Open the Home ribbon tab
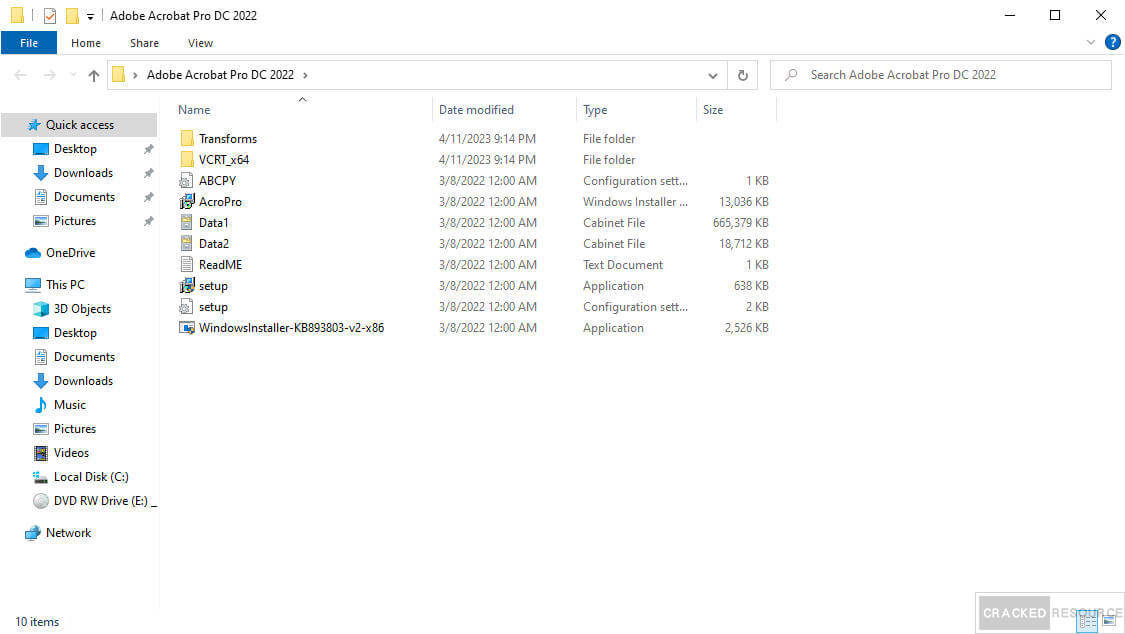Screen dimensions: 1125x634 [86, 43]
